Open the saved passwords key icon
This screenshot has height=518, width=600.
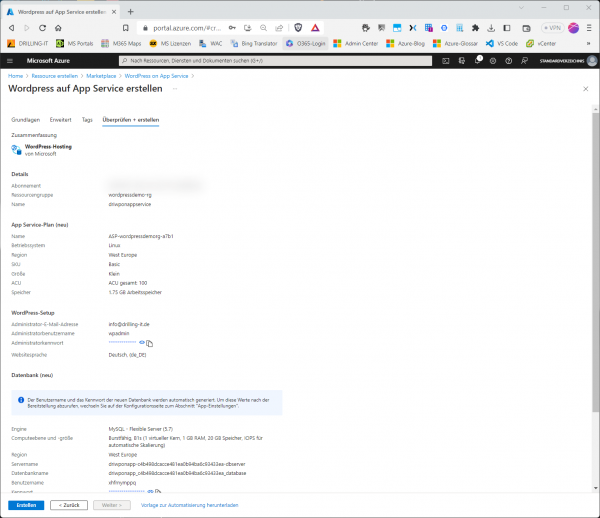232,28
